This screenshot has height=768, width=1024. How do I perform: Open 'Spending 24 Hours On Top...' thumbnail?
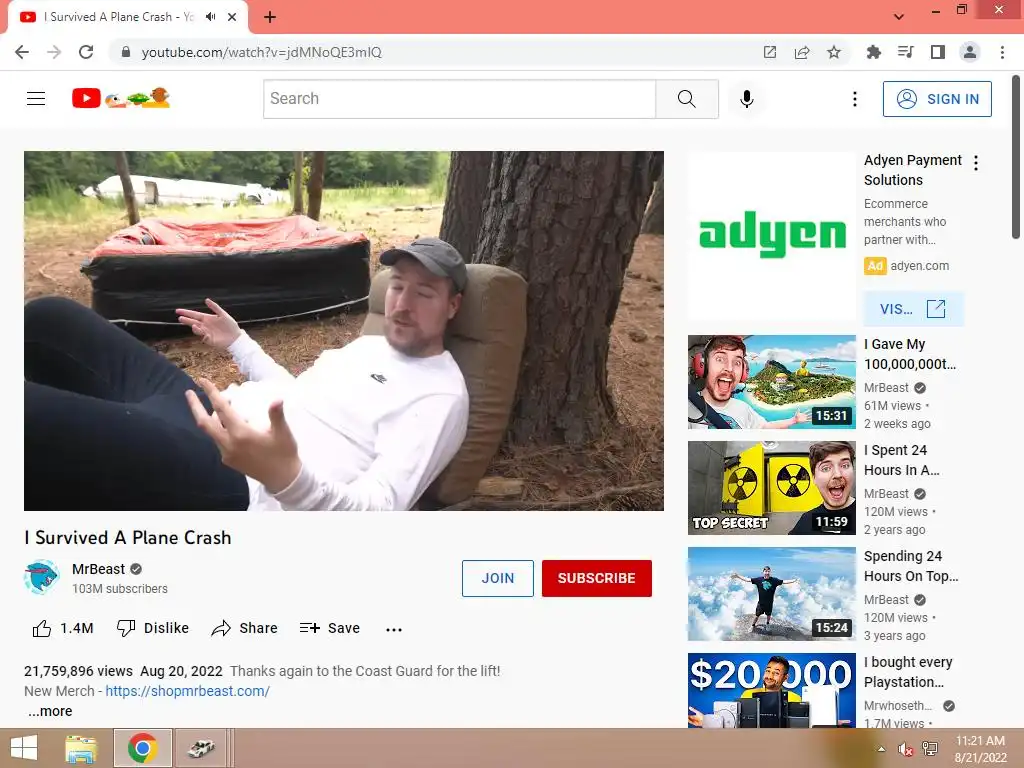tap(772, 594)
